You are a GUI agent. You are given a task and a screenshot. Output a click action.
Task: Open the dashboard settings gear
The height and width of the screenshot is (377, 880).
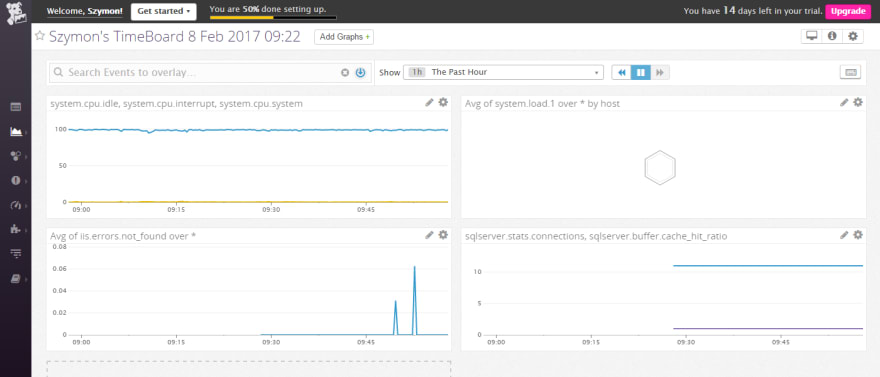pos(852,36)
